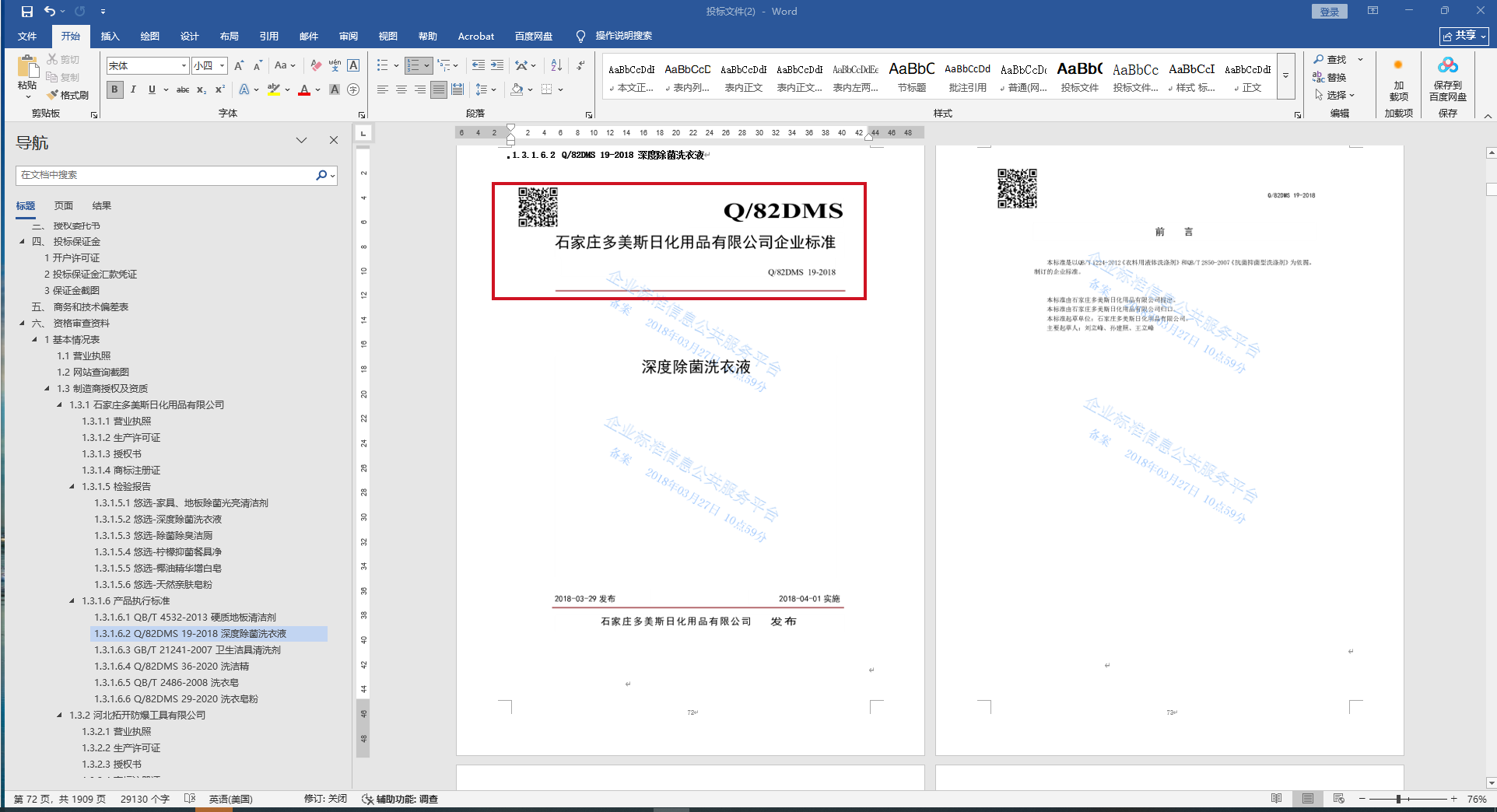Viewport: 1497px width, 812px height.
Task: Increase the paragraph indent
Action: 497,65
